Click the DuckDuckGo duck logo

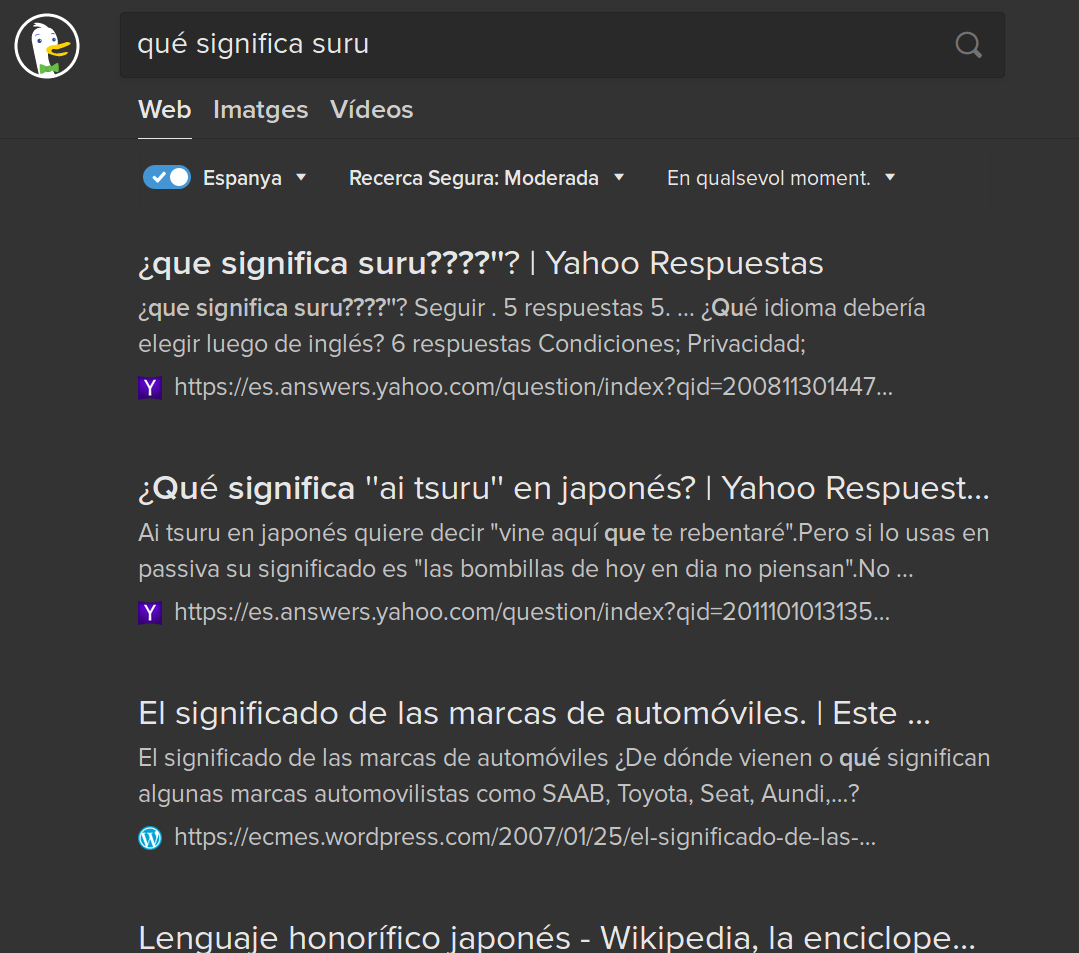[x=47, y=47]
